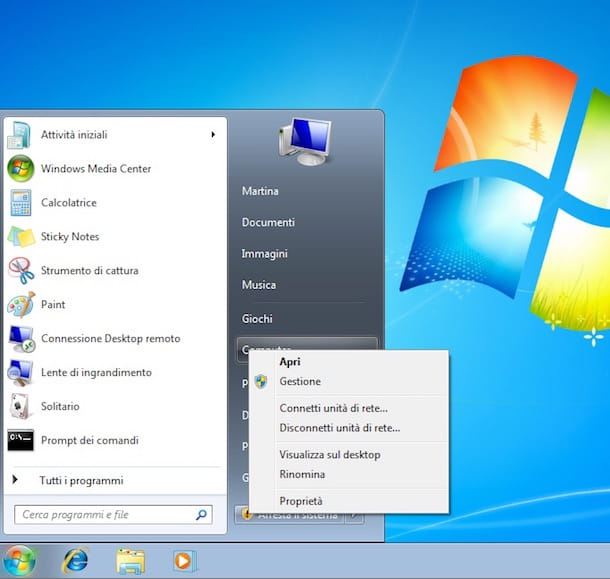Click the Solitario label
This screenshot has width=610, height=579.
[60, 406]
